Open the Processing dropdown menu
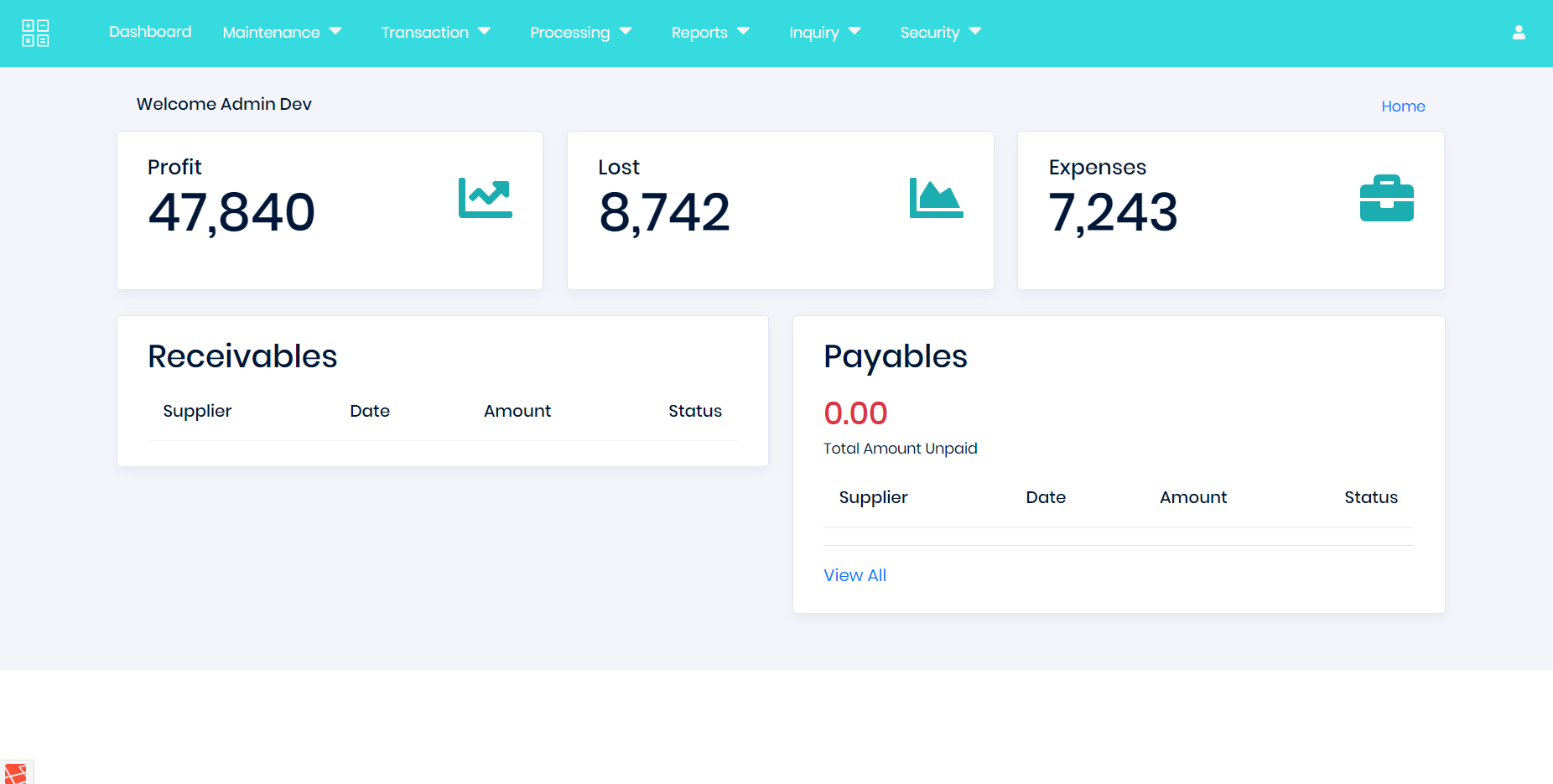The height and width of the screenshot is (784, 1553). point(580,33)
